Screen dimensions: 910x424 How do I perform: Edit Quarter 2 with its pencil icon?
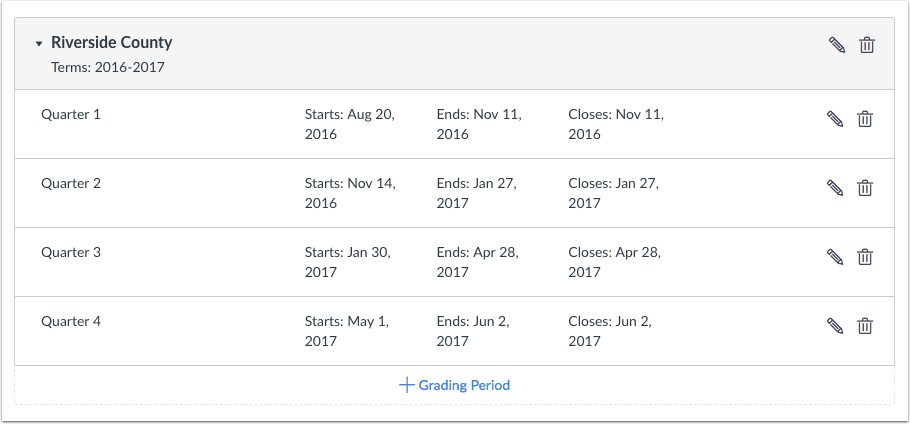(x=835, y=188)
